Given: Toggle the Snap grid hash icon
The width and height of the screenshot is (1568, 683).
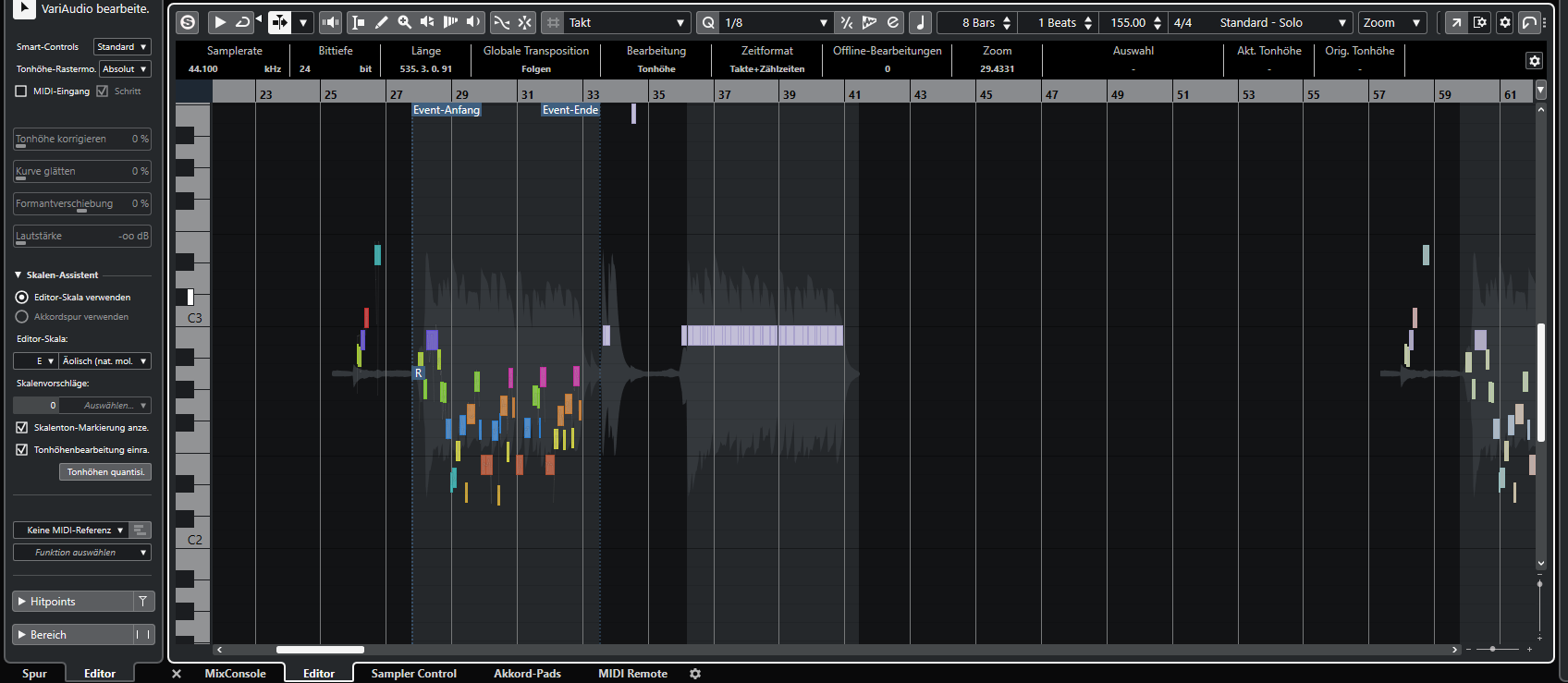Looking at the screenshot, I should click(553, 22).
